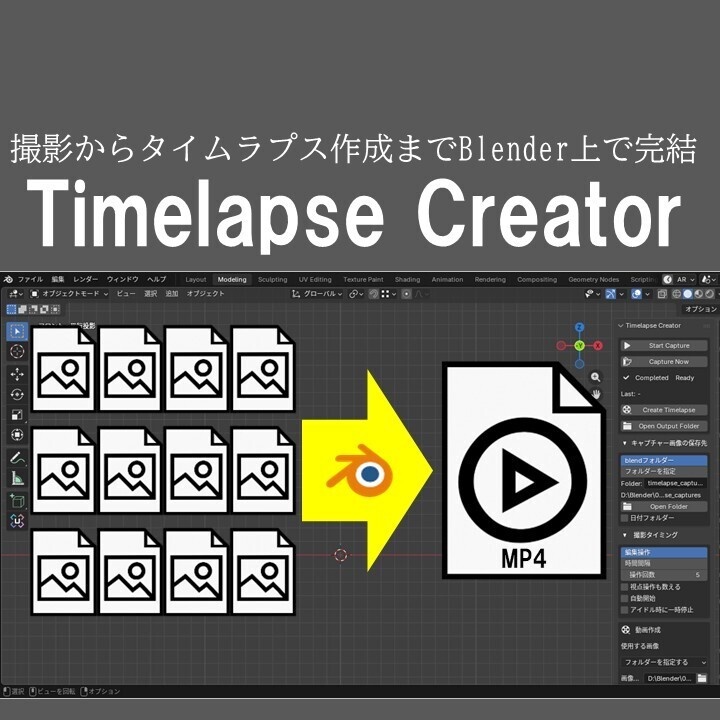Switch to the Shading workspace tab

tap(407, 279)
